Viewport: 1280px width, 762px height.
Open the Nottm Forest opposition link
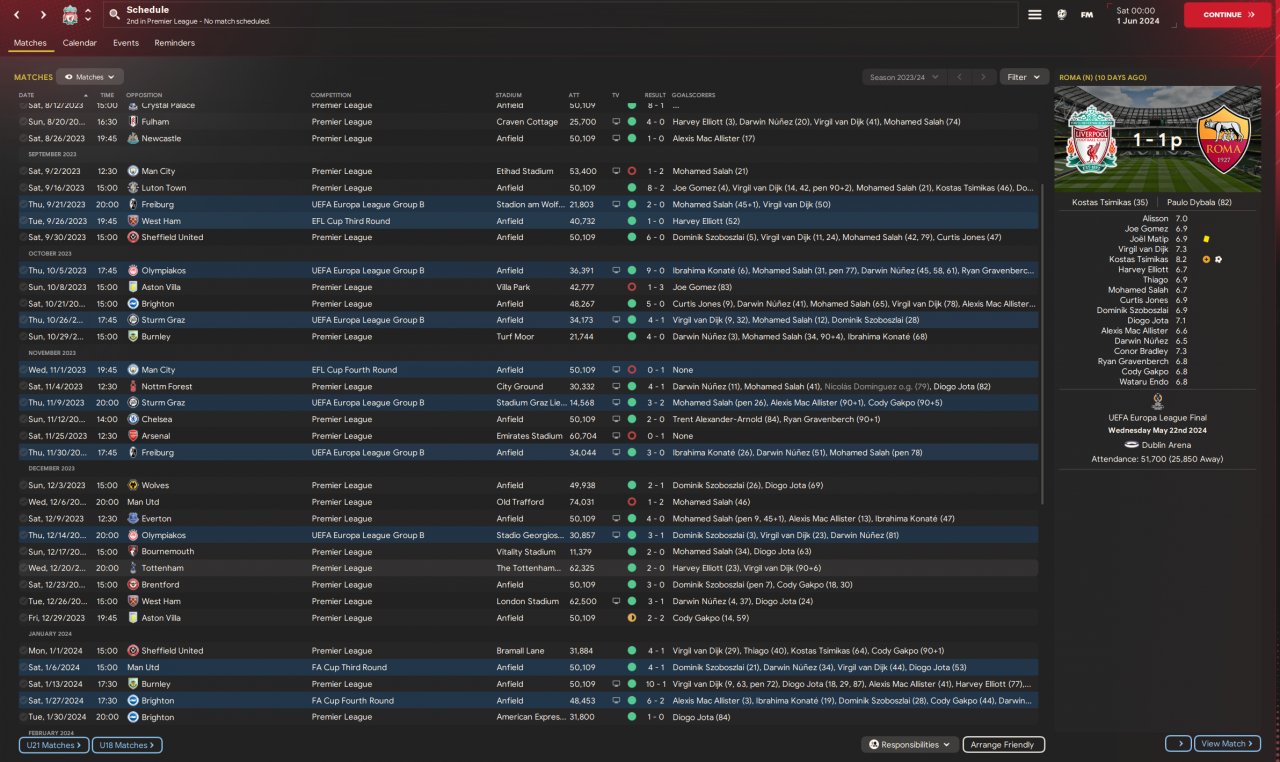[x=167, y=386]
